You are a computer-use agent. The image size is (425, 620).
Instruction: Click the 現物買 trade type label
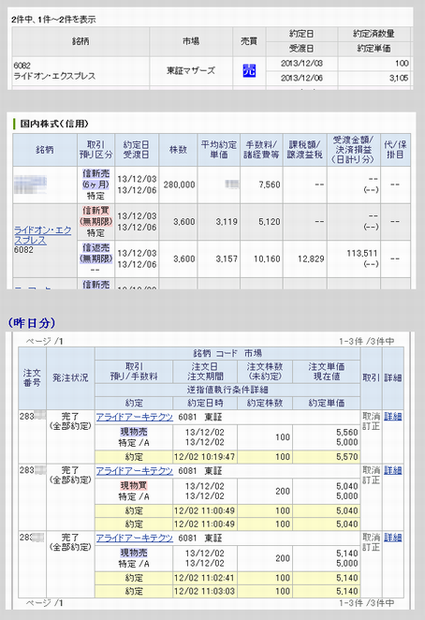tap(134, 486)
